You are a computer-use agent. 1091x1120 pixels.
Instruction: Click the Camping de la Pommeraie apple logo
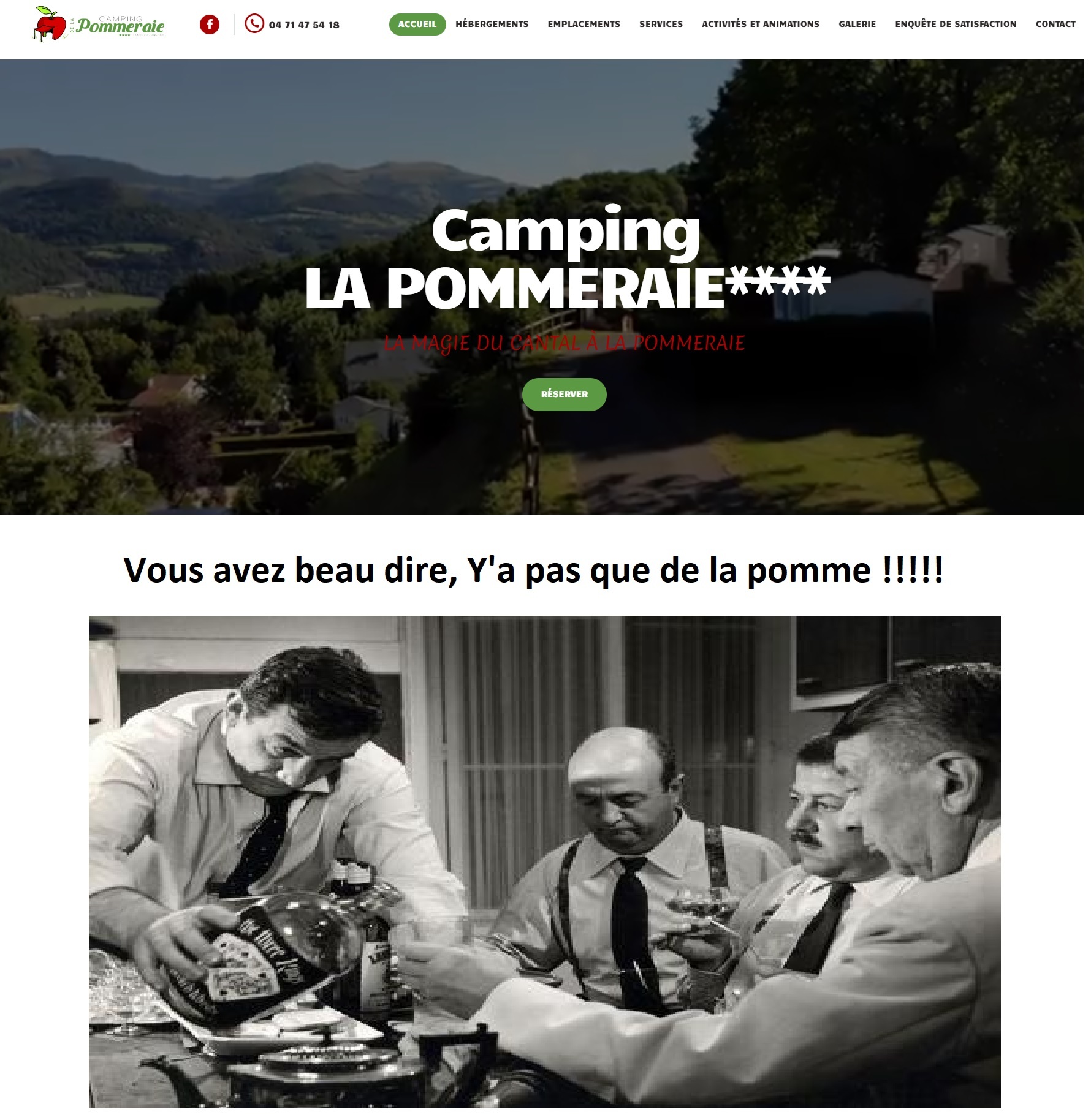[50, 24]
